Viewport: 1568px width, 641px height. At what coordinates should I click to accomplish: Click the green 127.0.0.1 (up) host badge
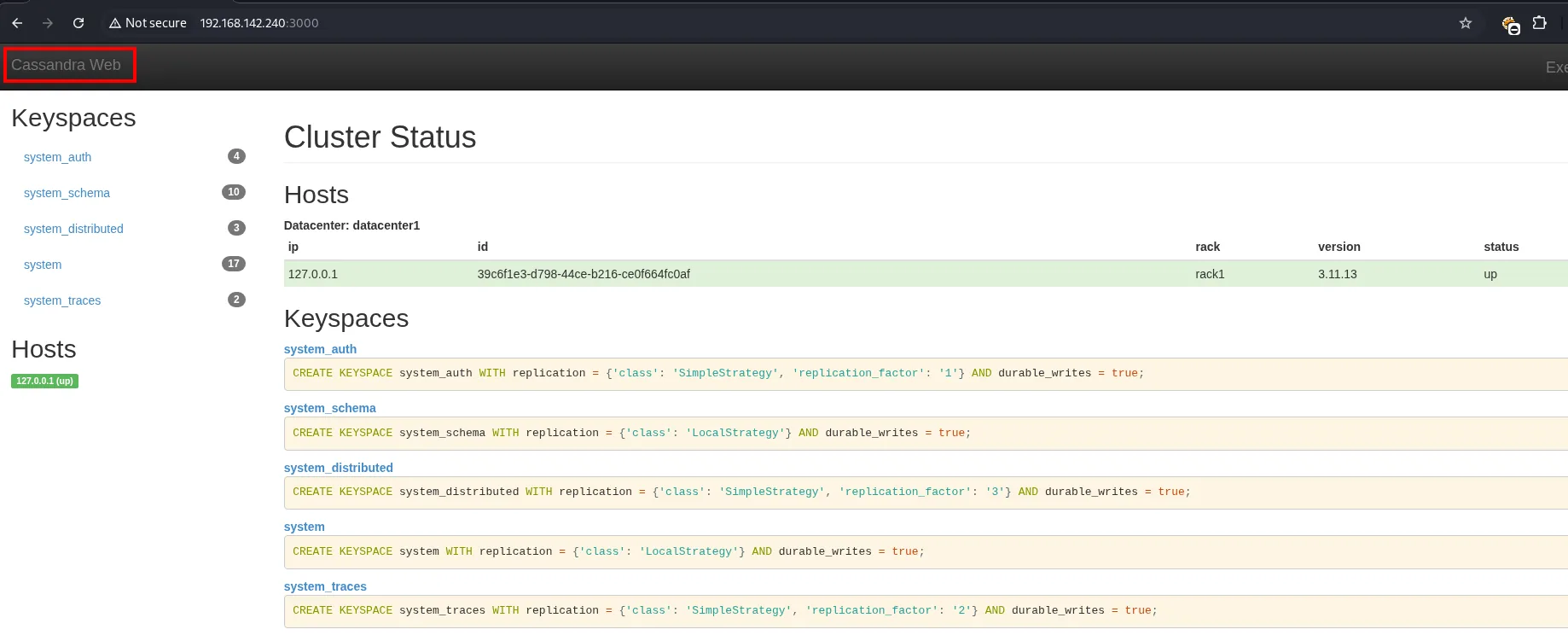(45, 381)
